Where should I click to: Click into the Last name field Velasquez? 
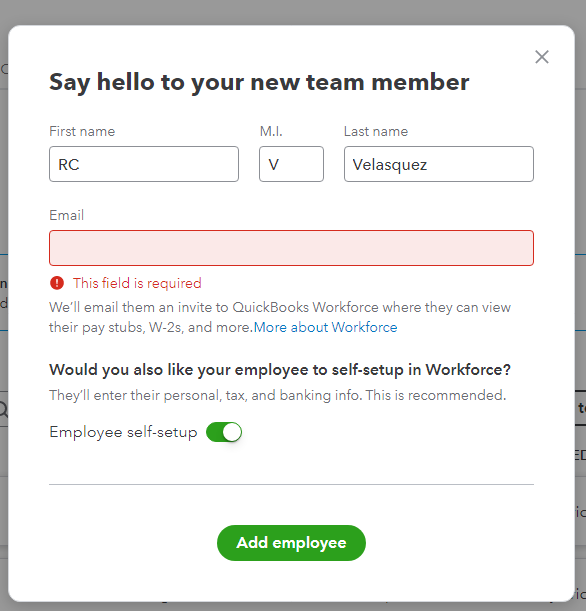pos(439,164)
